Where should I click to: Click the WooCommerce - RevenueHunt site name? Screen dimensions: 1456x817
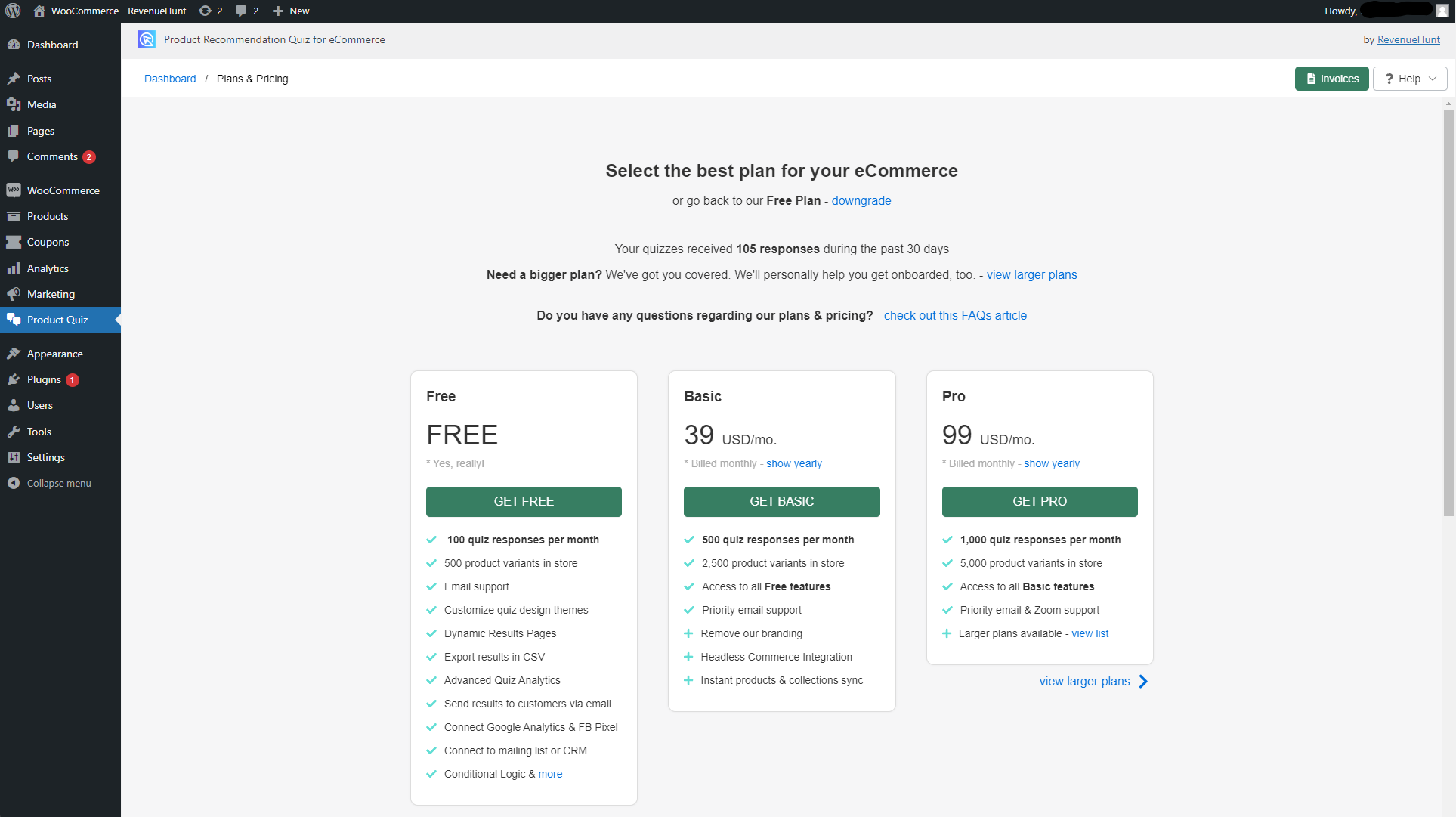click(x=119, y=11)
